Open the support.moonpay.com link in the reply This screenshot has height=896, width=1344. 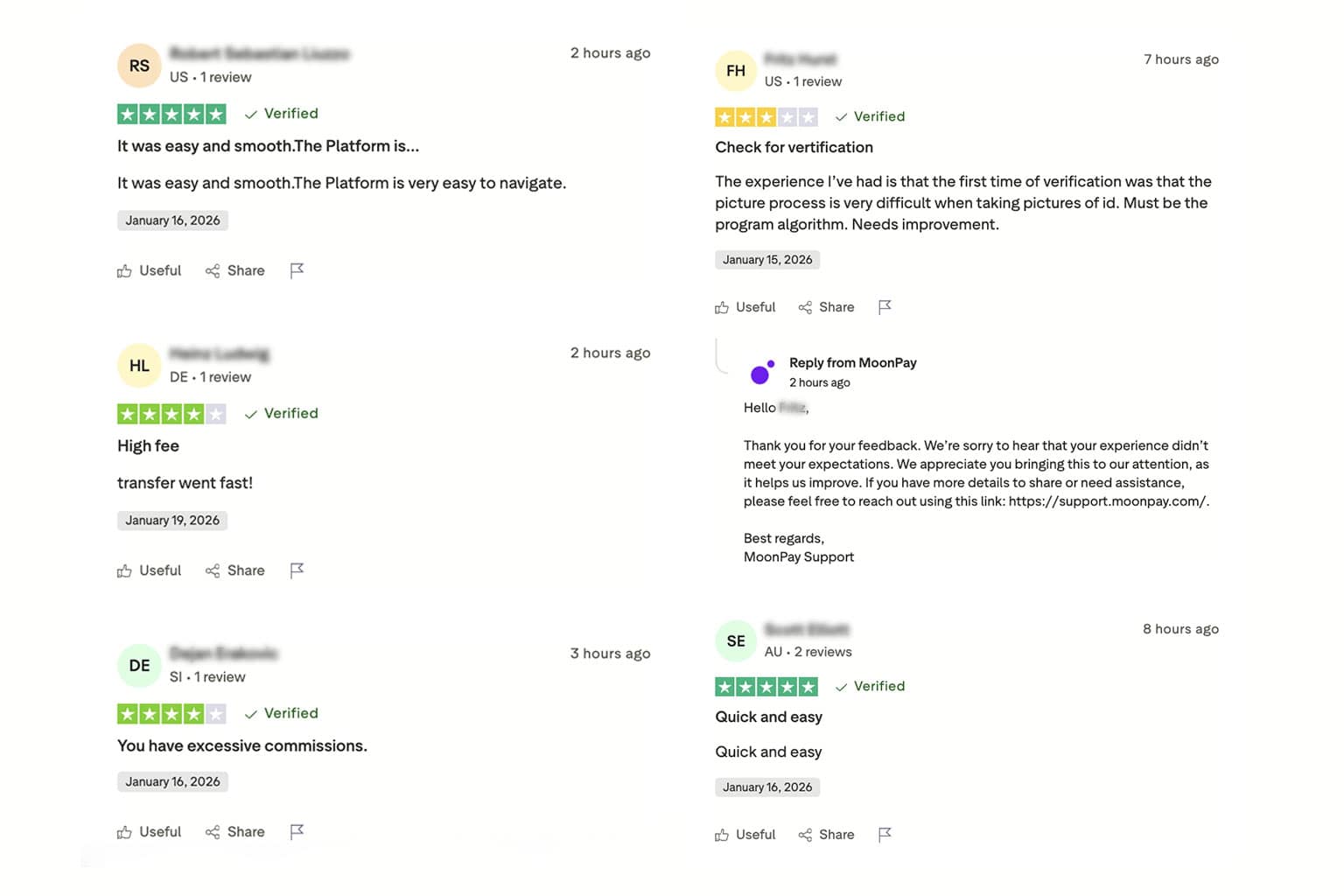(1107, 500)
